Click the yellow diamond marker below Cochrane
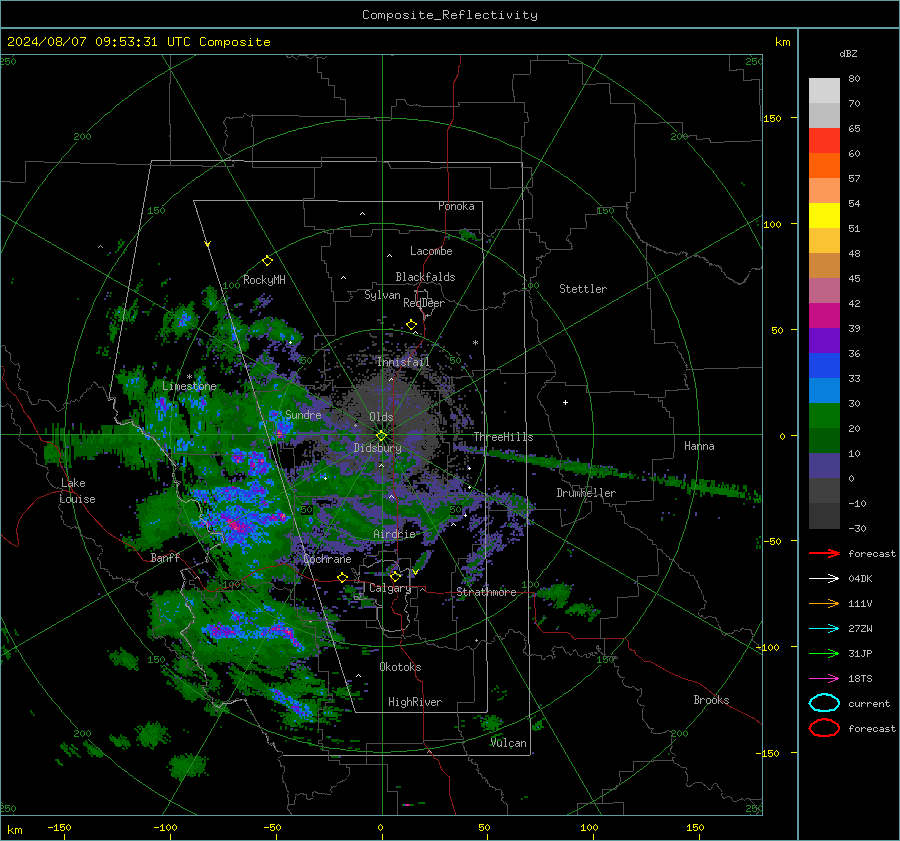900x841 pixels. 342,577
